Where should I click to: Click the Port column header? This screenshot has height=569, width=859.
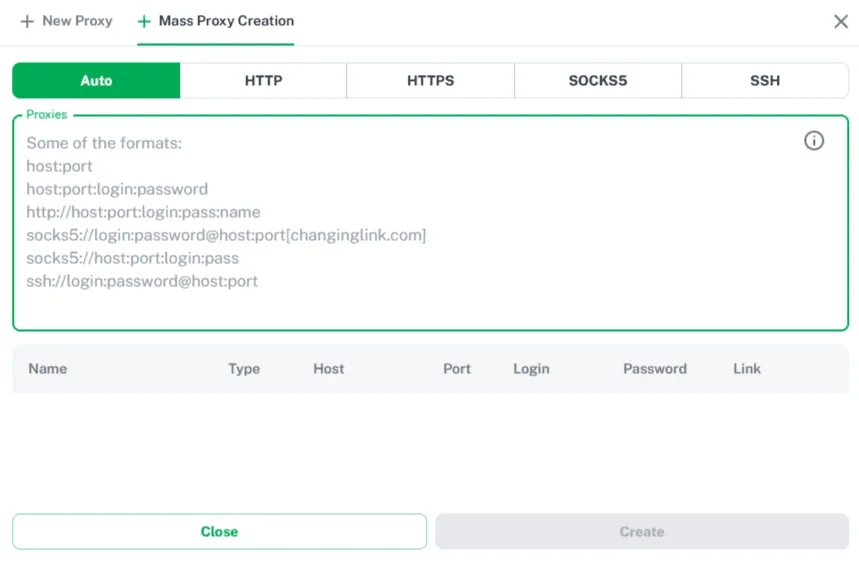(457, 369)
